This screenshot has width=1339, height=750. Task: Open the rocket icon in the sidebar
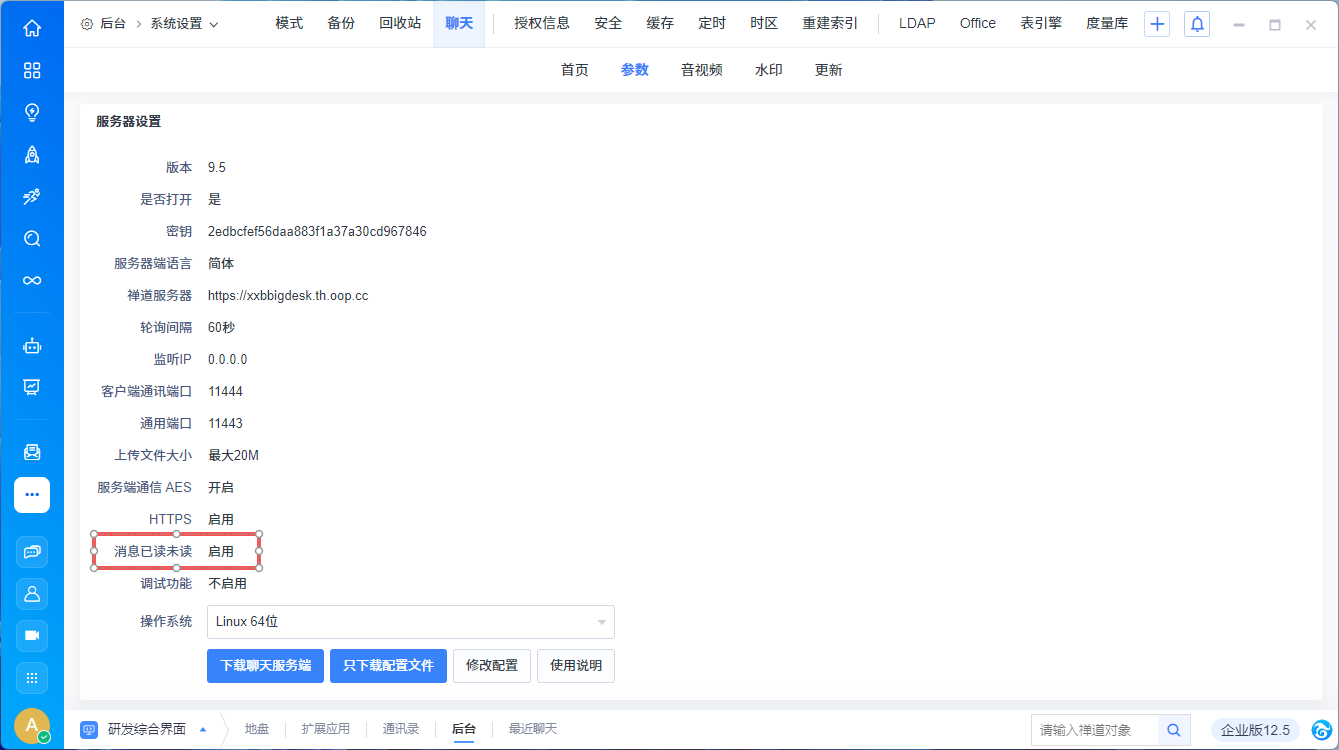coord(32,154)
